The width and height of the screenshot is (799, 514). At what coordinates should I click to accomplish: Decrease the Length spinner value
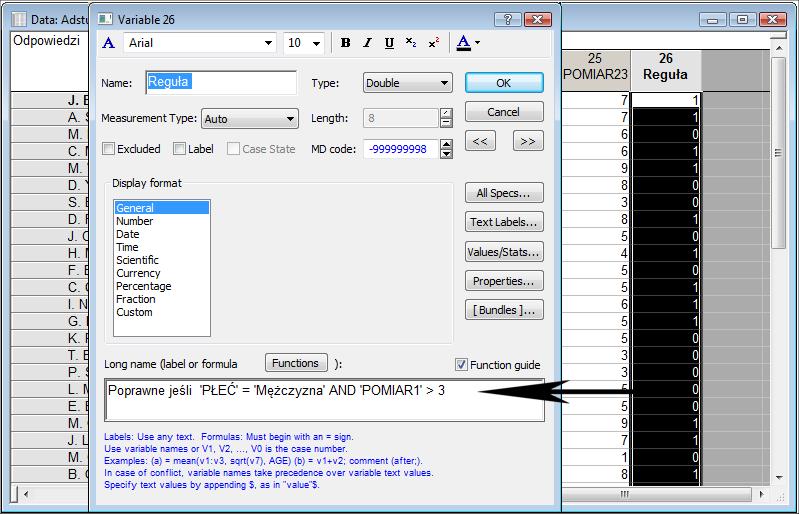click(x=446, y=123)
